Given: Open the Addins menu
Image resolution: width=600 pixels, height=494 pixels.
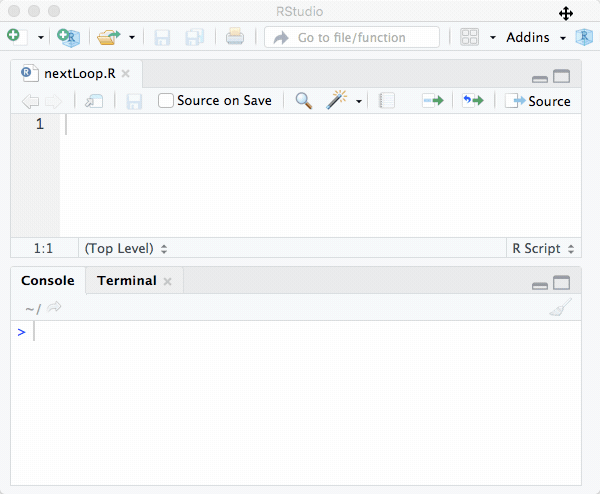Looking at the screenshot, I should (536, 37).
